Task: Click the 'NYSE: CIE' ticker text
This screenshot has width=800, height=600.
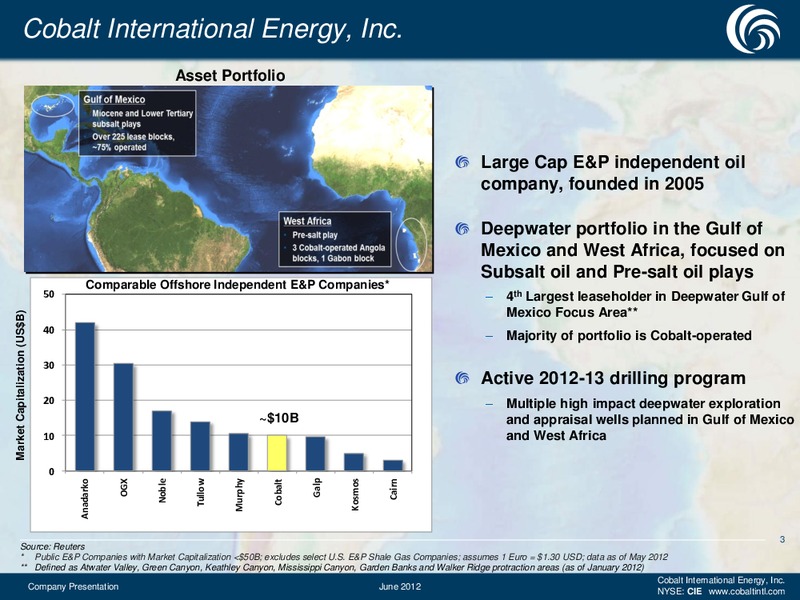Action: [x=679, y=591]
